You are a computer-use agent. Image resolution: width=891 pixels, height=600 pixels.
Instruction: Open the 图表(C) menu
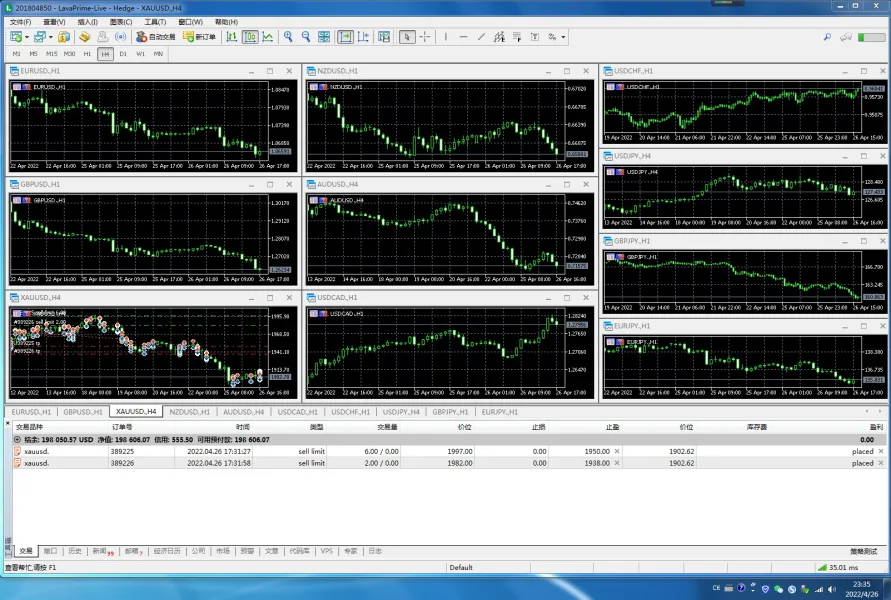tap(120, 21)
